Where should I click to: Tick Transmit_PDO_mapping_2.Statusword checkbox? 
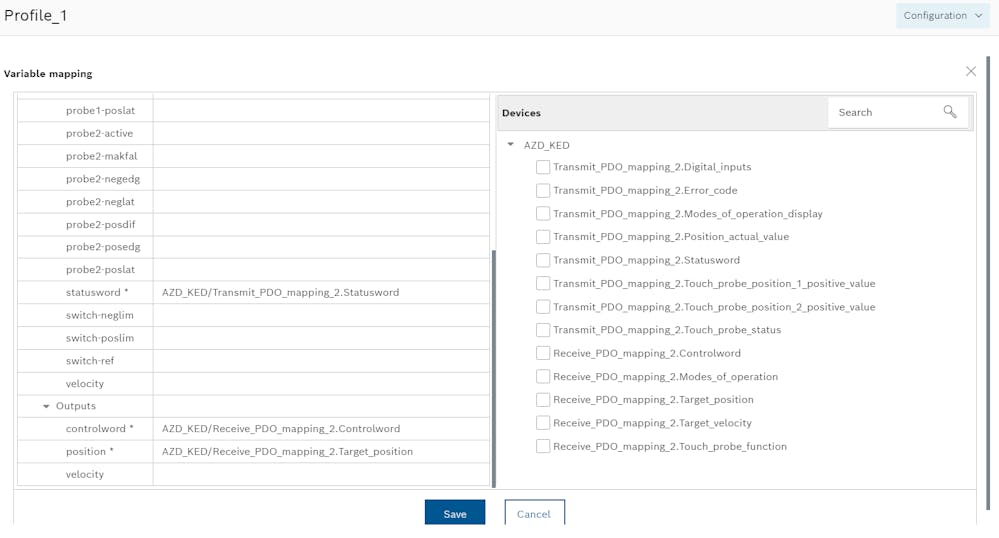tap(543, 260)
